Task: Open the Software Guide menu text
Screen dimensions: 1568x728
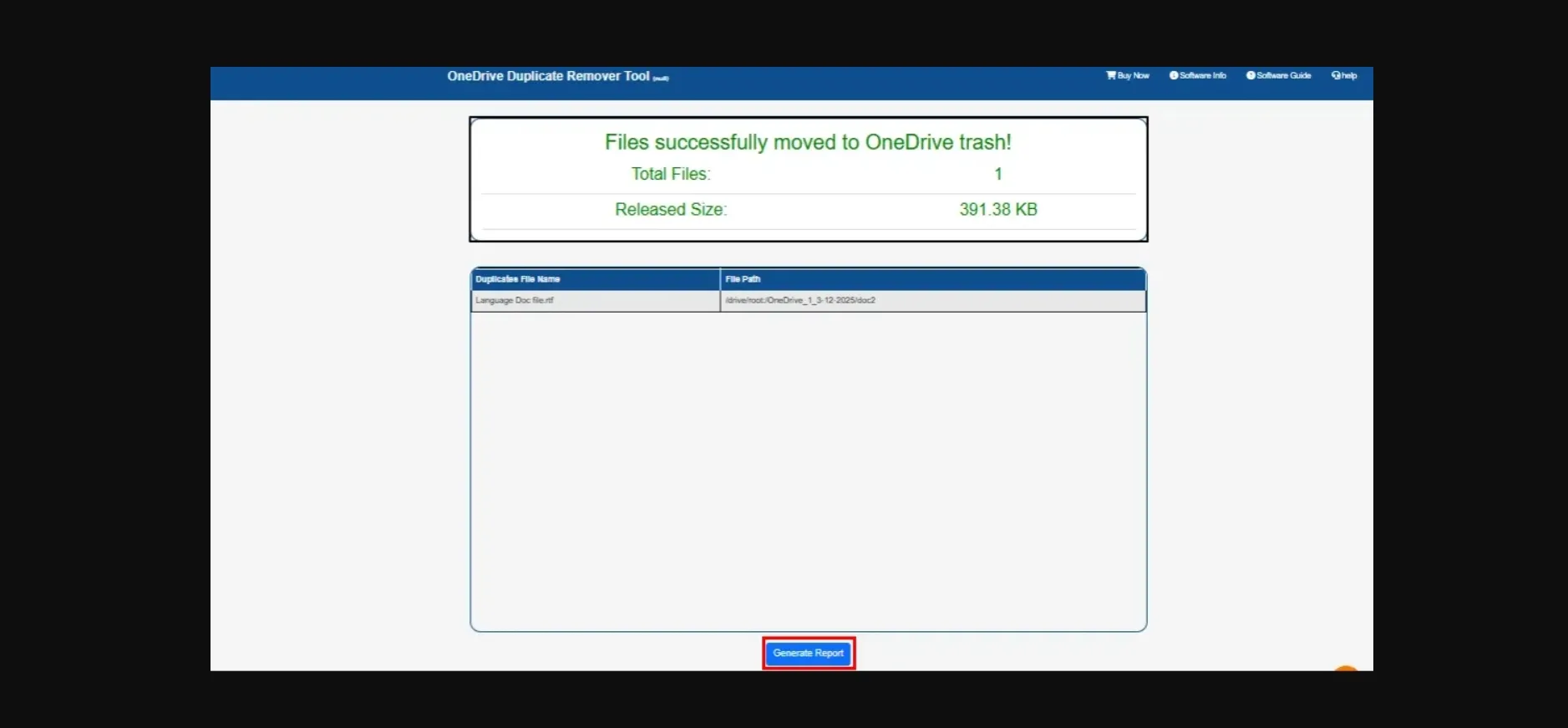Action: (x=1284, y=75)
